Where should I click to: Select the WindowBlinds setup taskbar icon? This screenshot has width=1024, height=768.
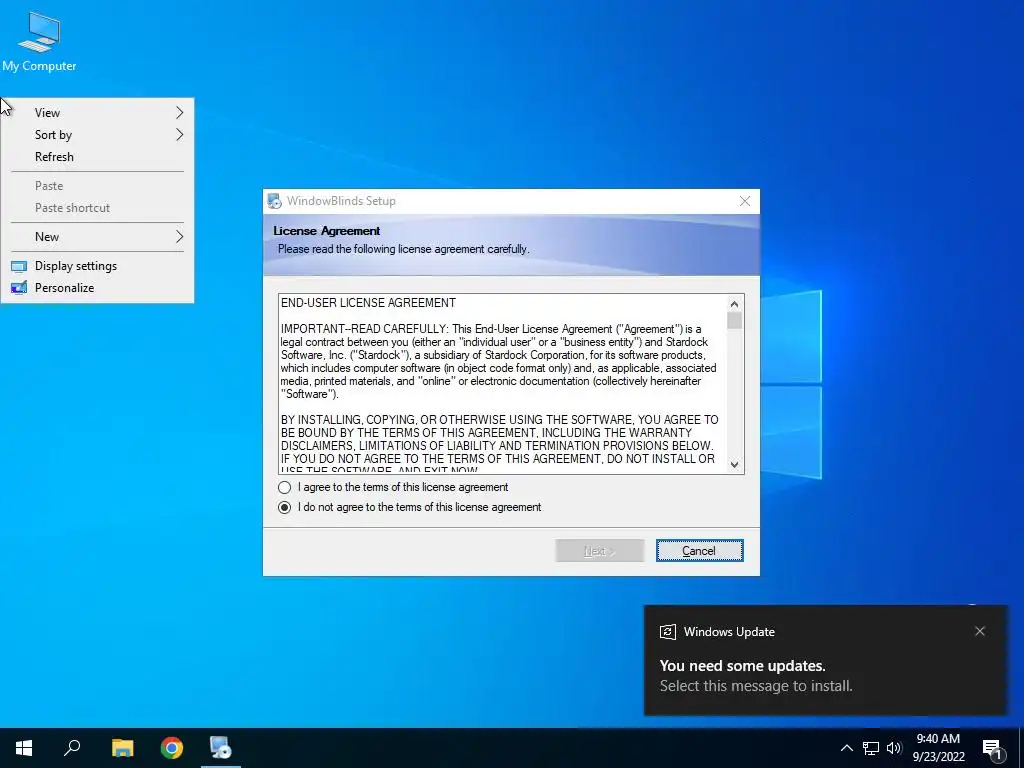(221, 748)
